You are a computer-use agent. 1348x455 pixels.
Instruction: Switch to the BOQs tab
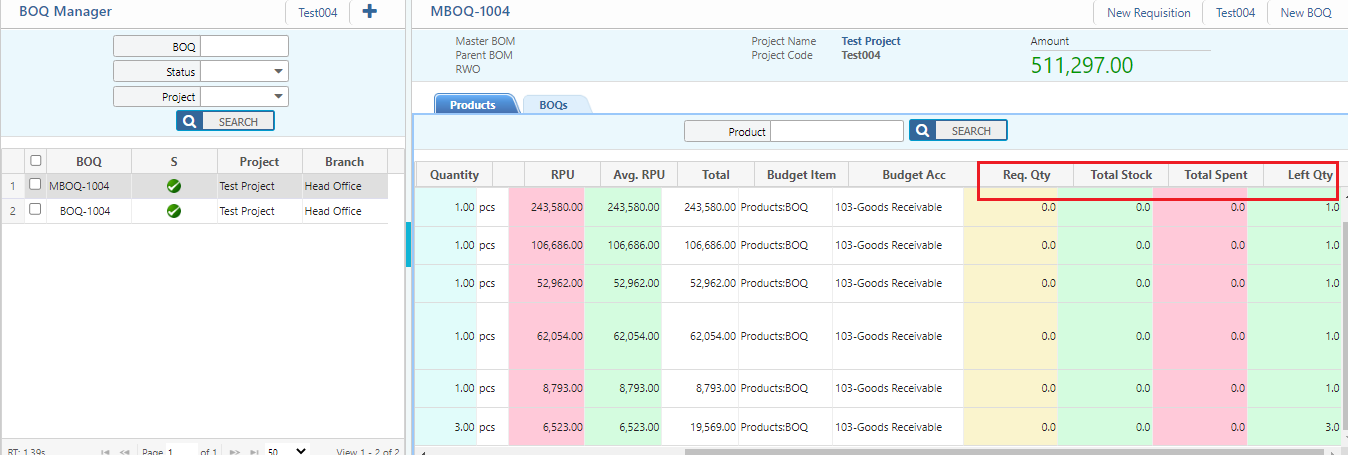pyautogui.click(x=553, y=105)
